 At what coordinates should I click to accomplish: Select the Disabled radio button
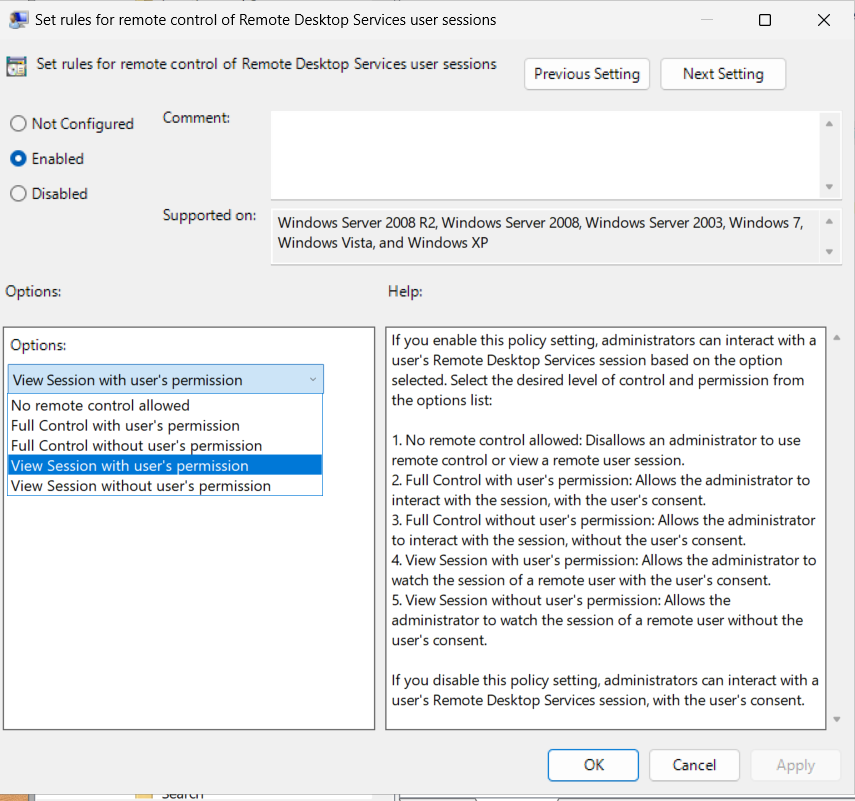click(x=18, y=194)
